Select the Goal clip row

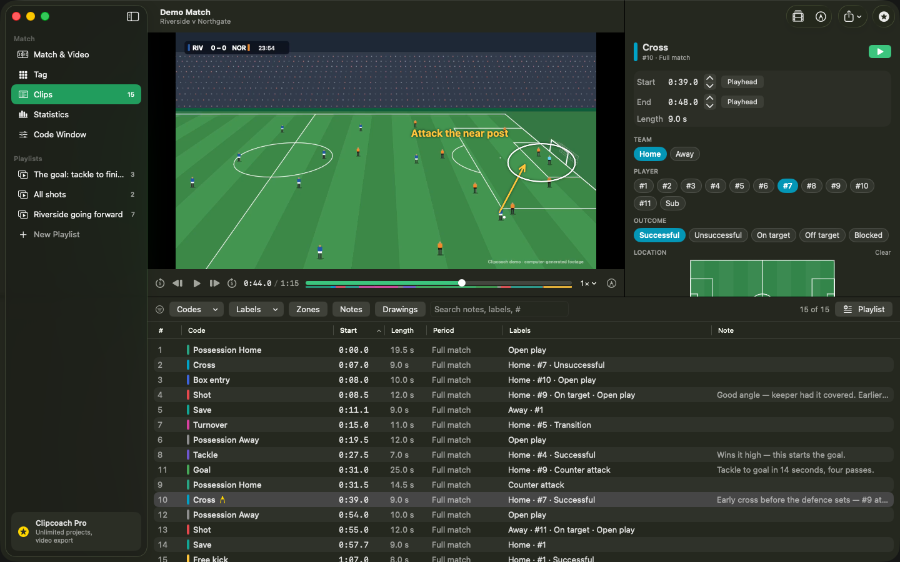523,470
